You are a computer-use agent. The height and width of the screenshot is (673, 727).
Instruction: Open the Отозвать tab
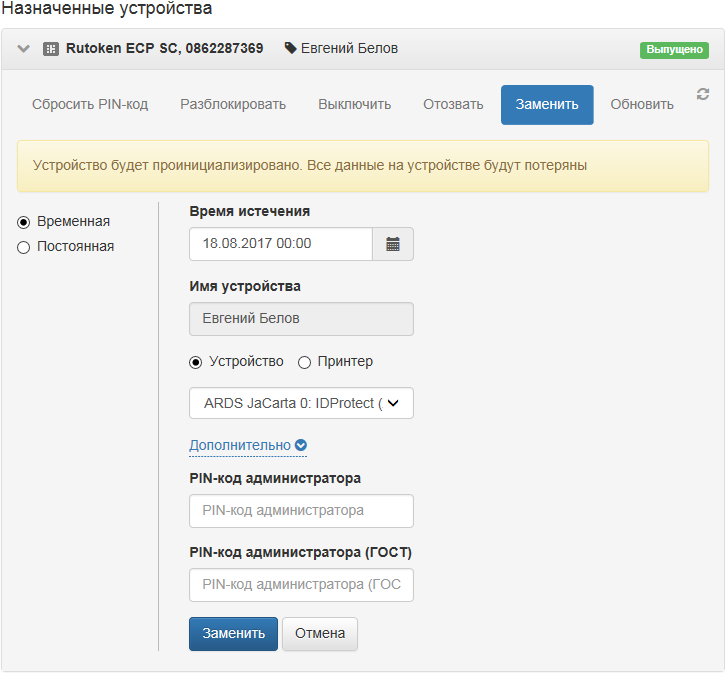453,105
